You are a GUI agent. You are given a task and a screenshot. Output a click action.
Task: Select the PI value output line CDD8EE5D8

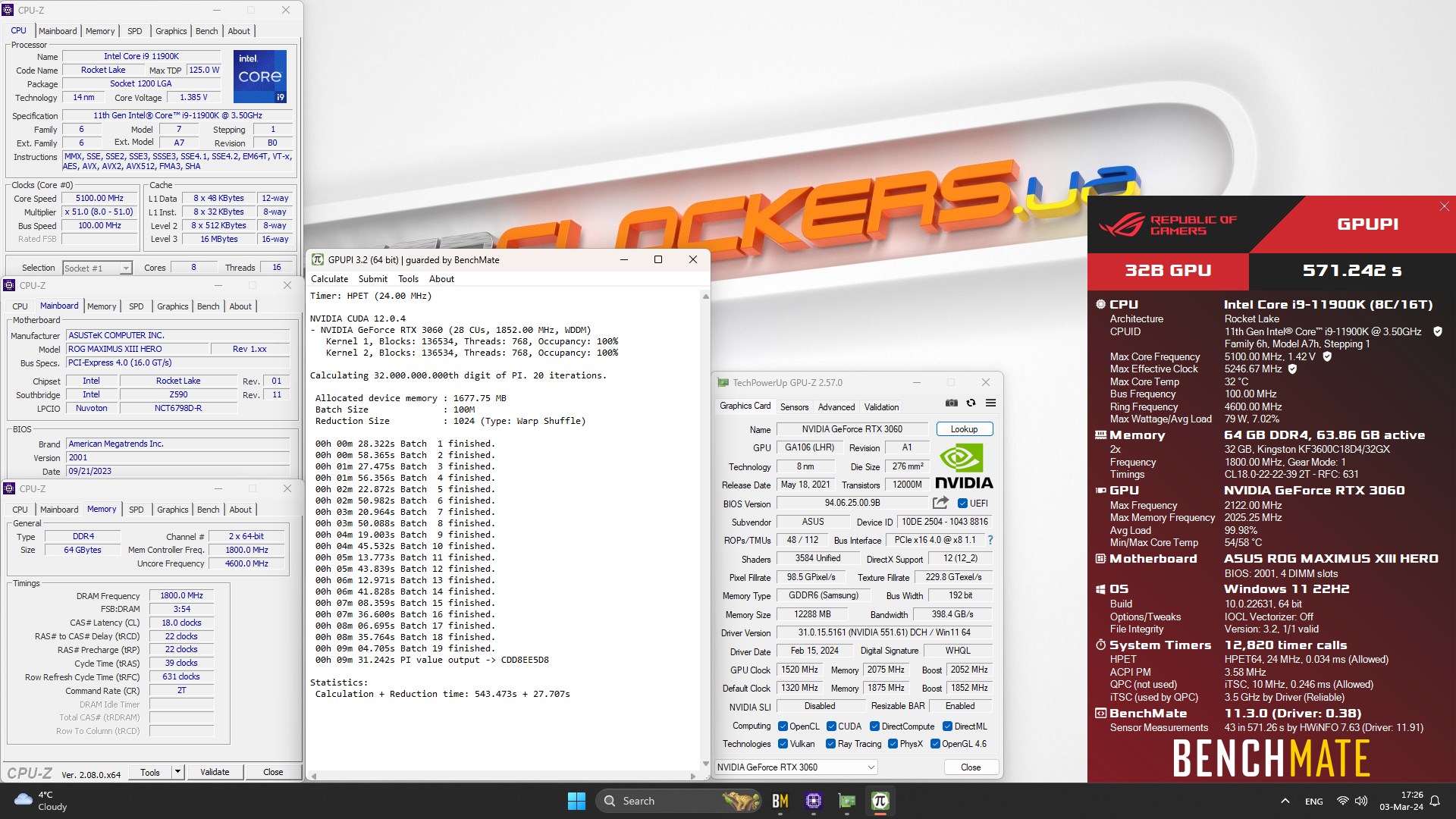click(432, 660)
